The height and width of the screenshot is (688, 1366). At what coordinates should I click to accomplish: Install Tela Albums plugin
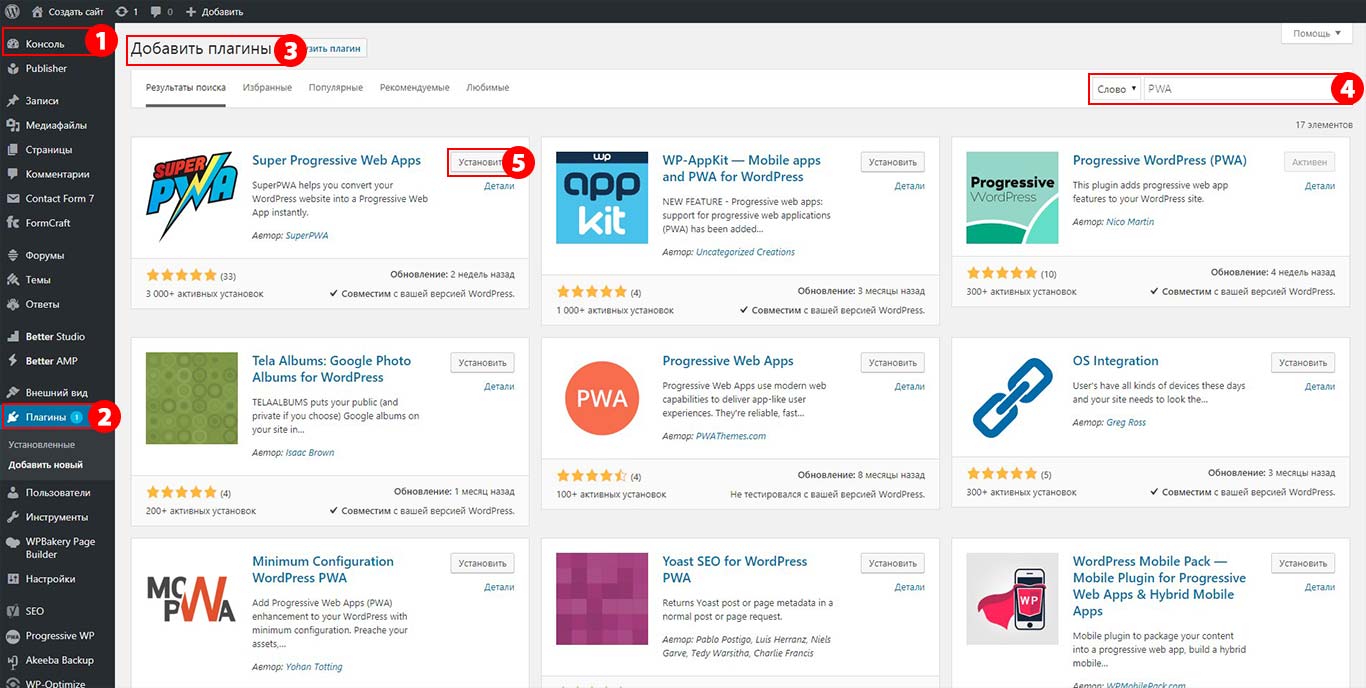(482, 363)
